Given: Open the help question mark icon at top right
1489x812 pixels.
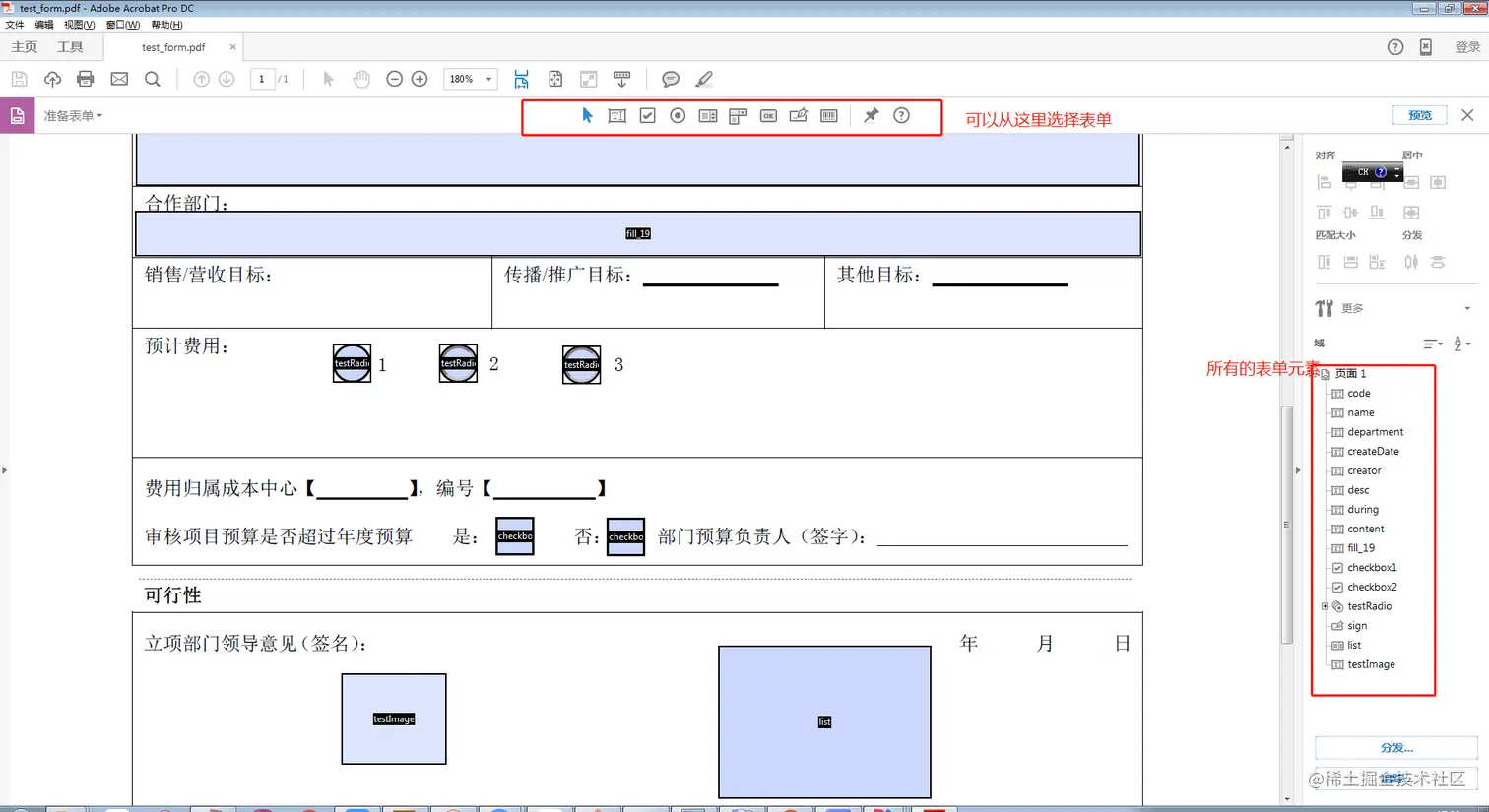Looking at the screenshot, I should click(x=1395, y=47).
